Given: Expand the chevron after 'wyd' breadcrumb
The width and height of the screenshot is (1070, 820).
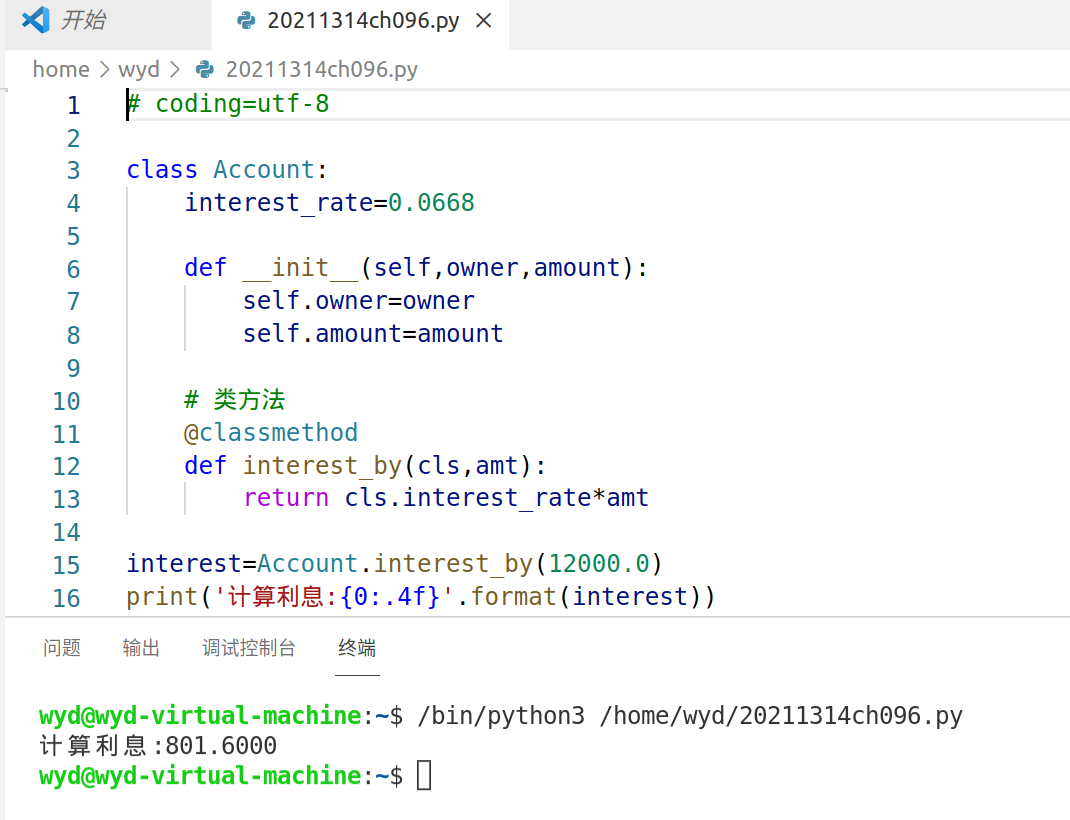Looking at the screenshot, I should pos(175,69).
